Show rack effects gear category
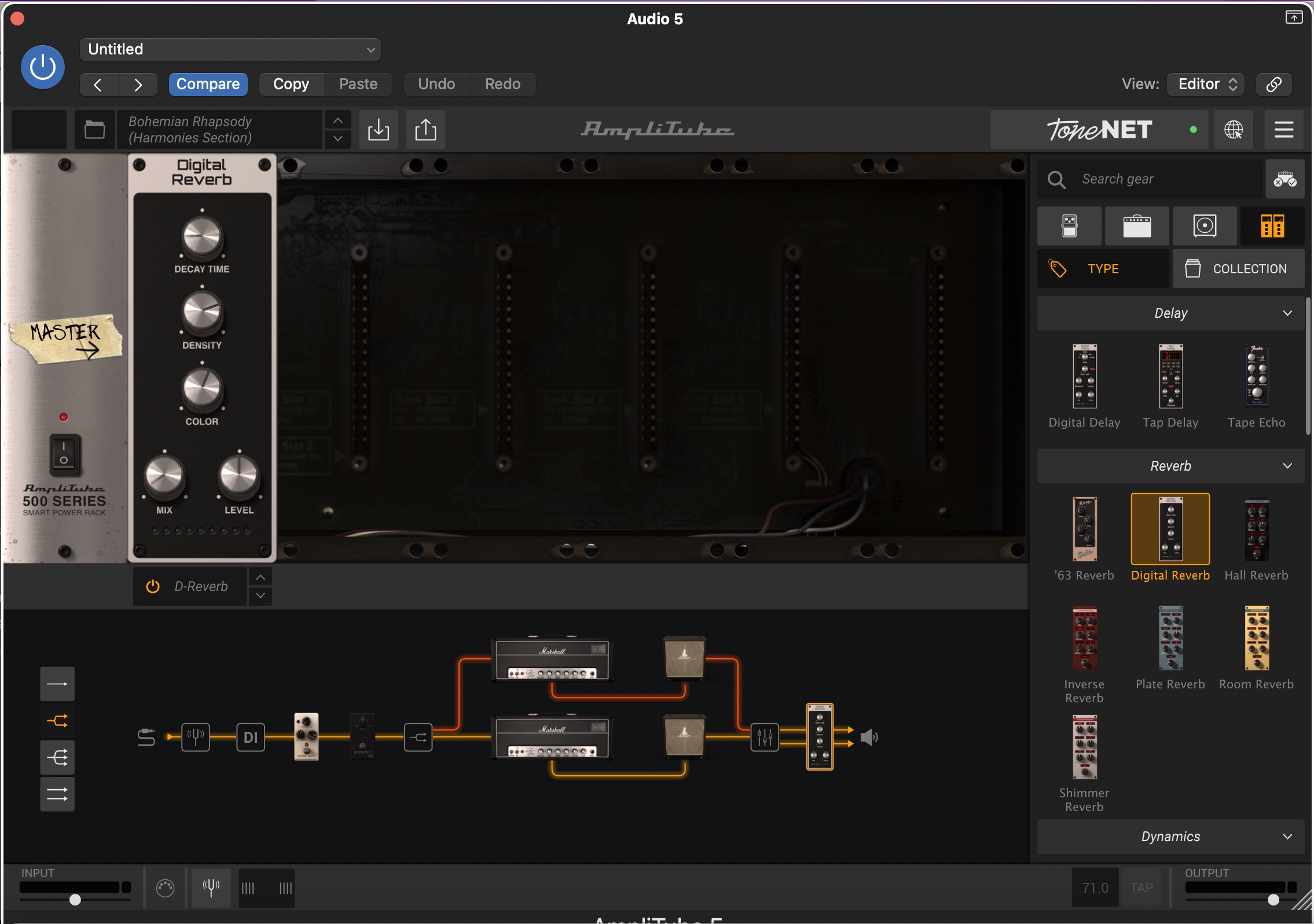The image size is (1314, 924). click(1272, 226)
